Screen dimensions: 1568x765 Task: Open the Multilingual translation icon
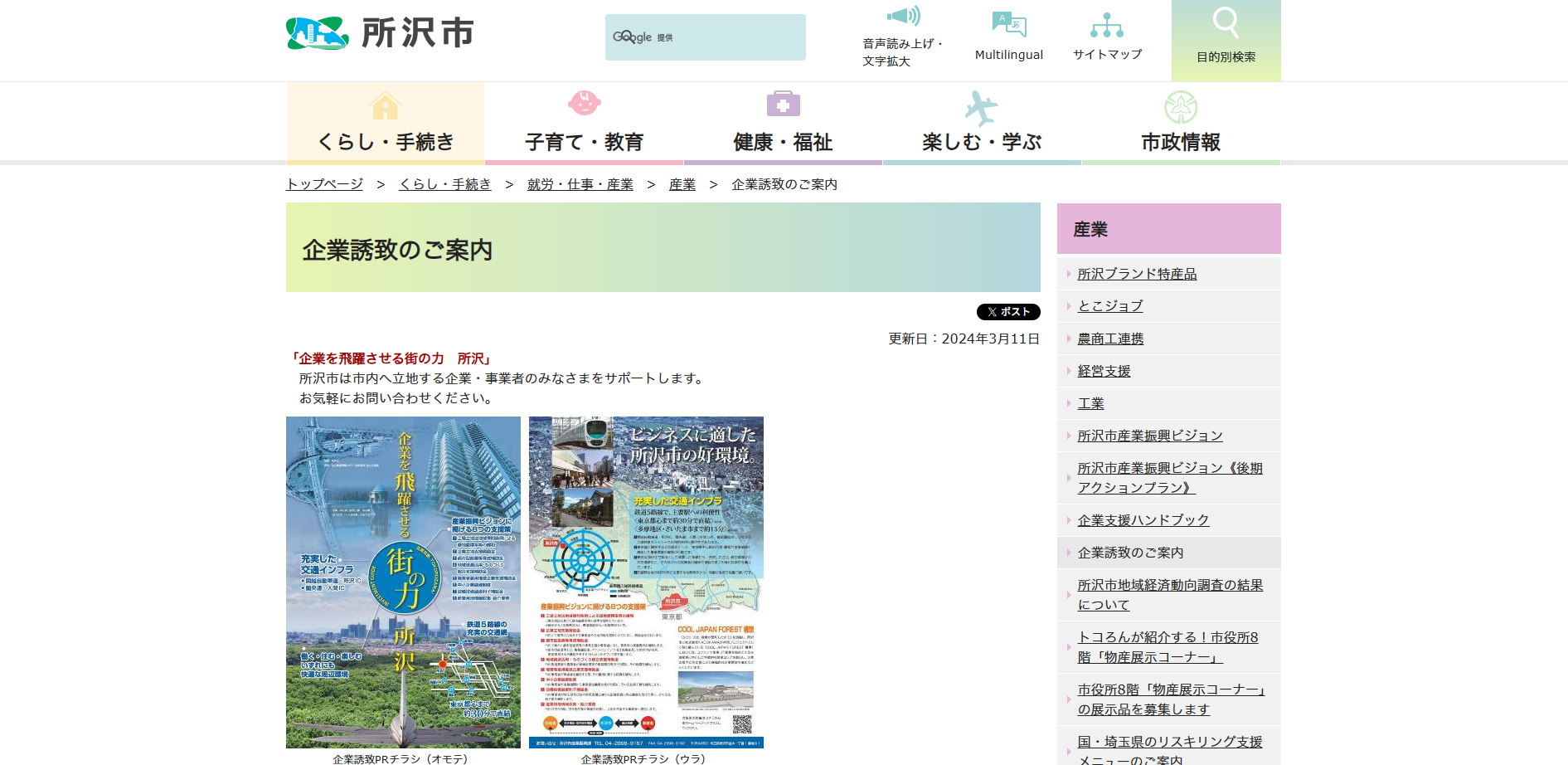click(x=1009, y=24)
